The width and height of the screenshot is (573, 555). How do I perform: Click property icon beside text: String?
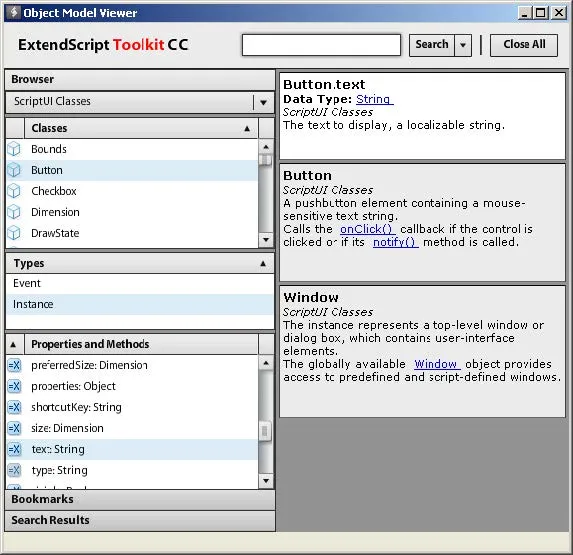(14, 449)
